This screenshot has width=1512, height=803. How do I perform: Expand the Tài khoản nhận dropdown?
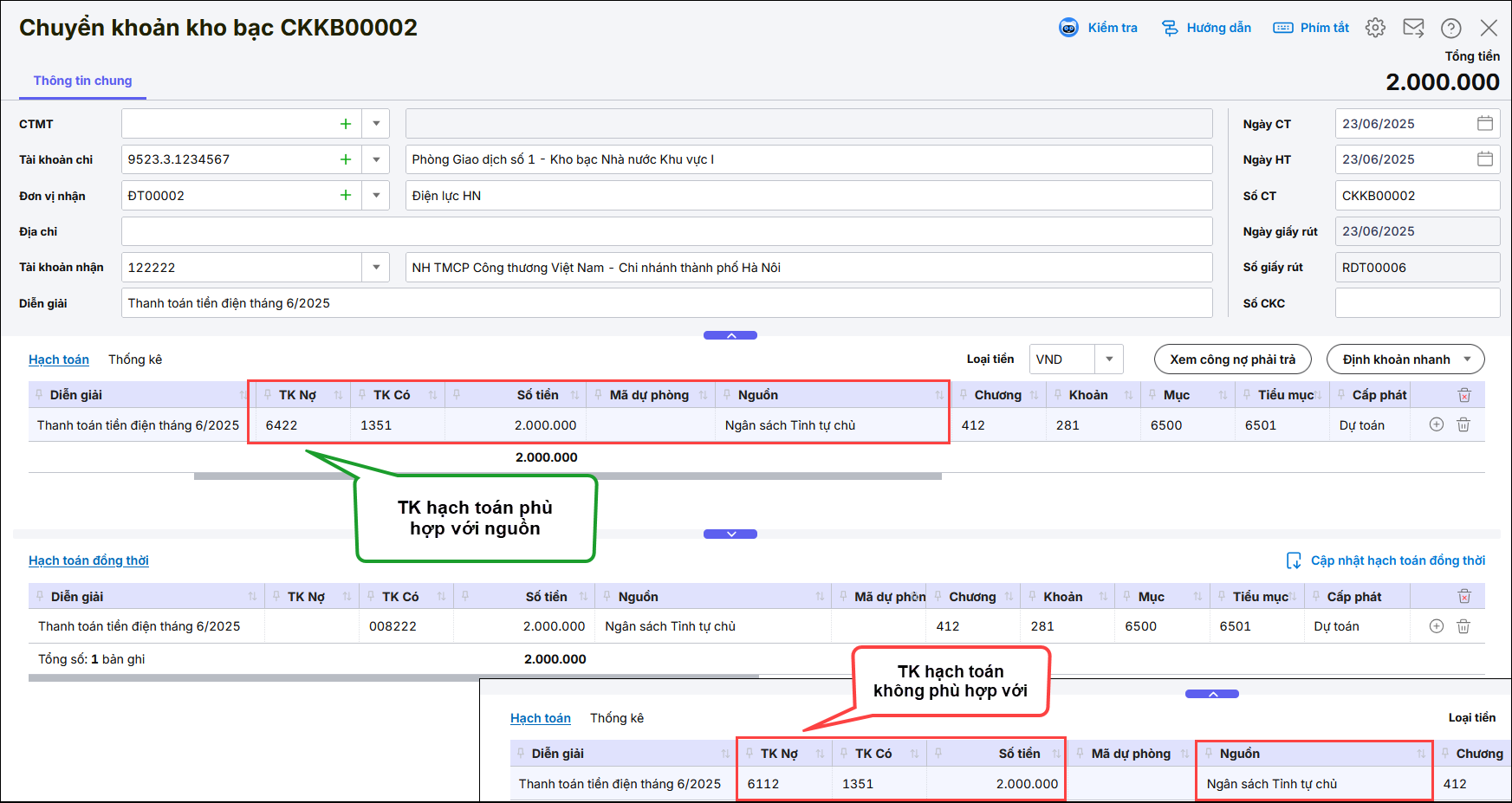(376, 268)
